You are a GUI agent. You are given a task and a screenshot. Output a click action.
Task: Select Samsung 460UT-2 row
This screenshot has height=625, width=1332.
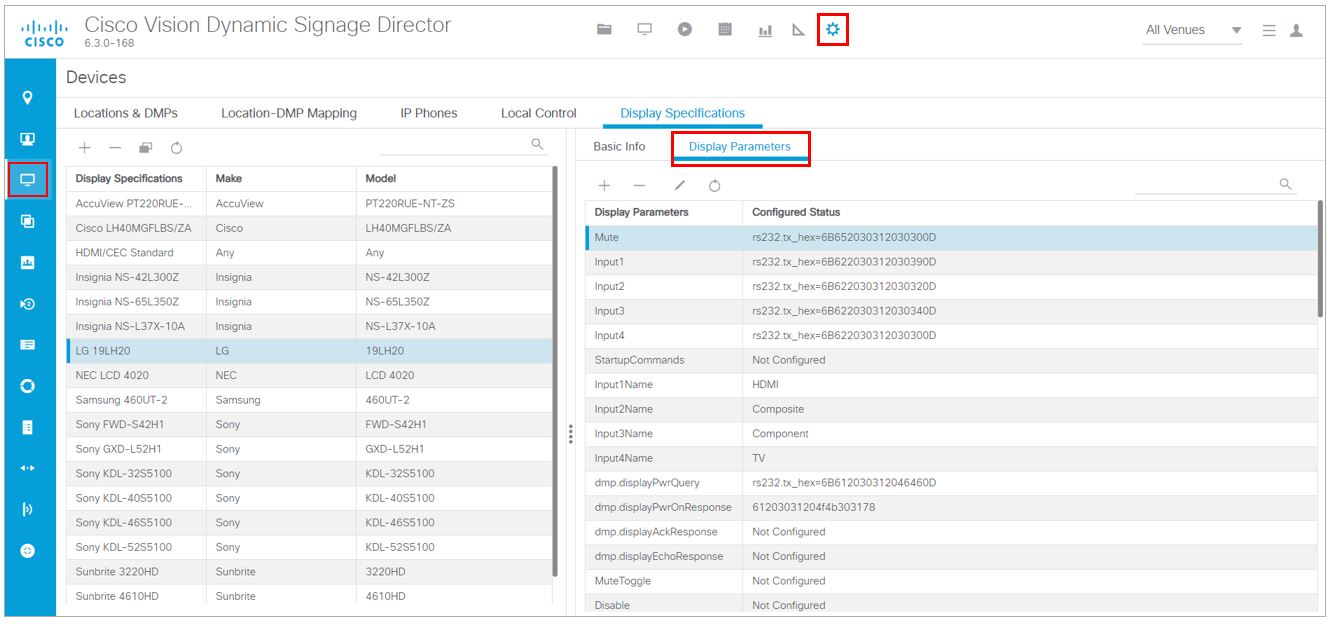[x=309, y=400]
